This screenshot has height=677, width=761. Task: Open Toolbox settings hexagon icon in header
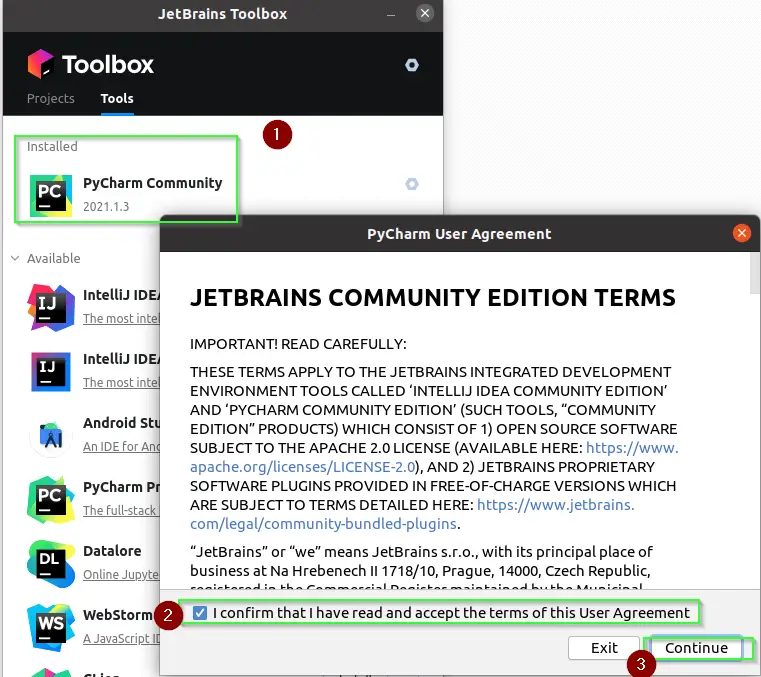point(412,65)
